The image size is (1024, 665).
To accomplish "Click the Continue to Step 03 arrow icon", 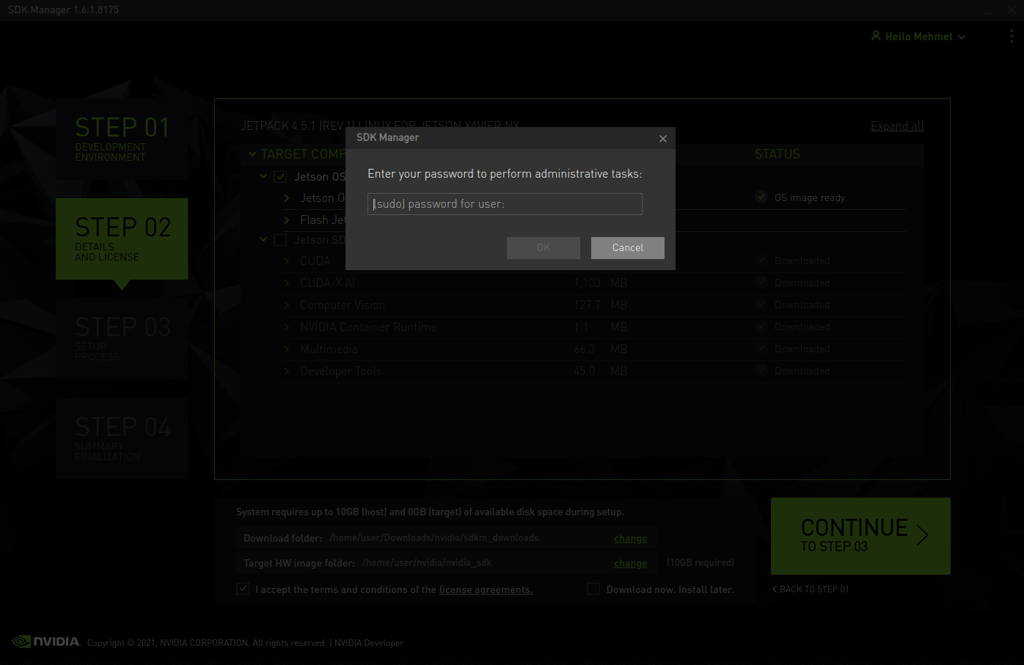I will point(922,536).
